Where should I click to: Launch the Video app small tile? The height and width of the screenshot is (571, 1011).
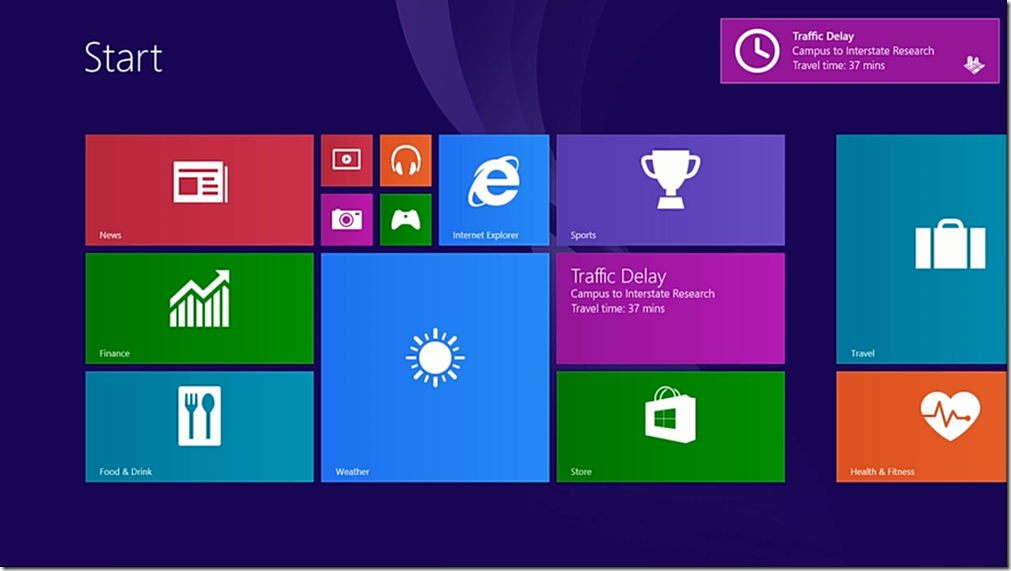[x=346, y=160]
